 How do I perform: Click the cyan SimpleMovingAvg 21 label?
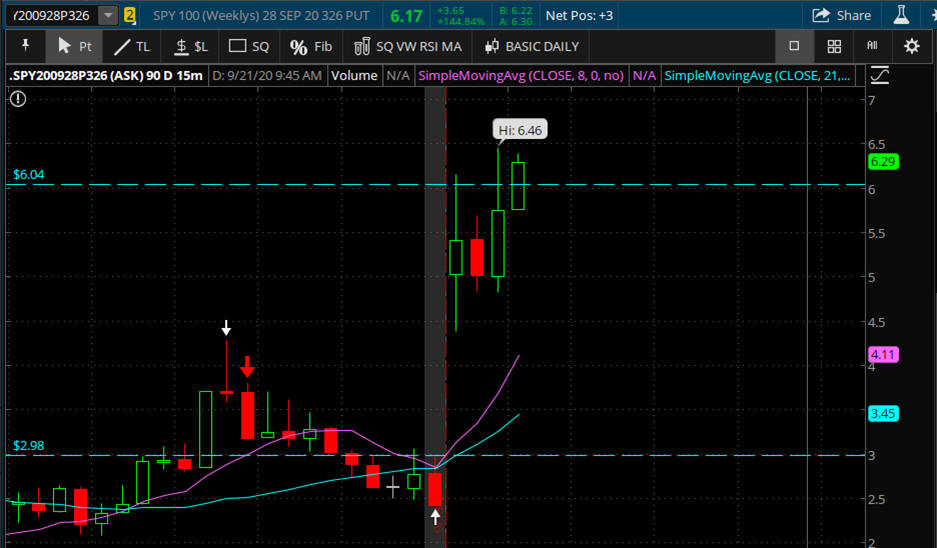pyautogui.click(x=757, y=76)
